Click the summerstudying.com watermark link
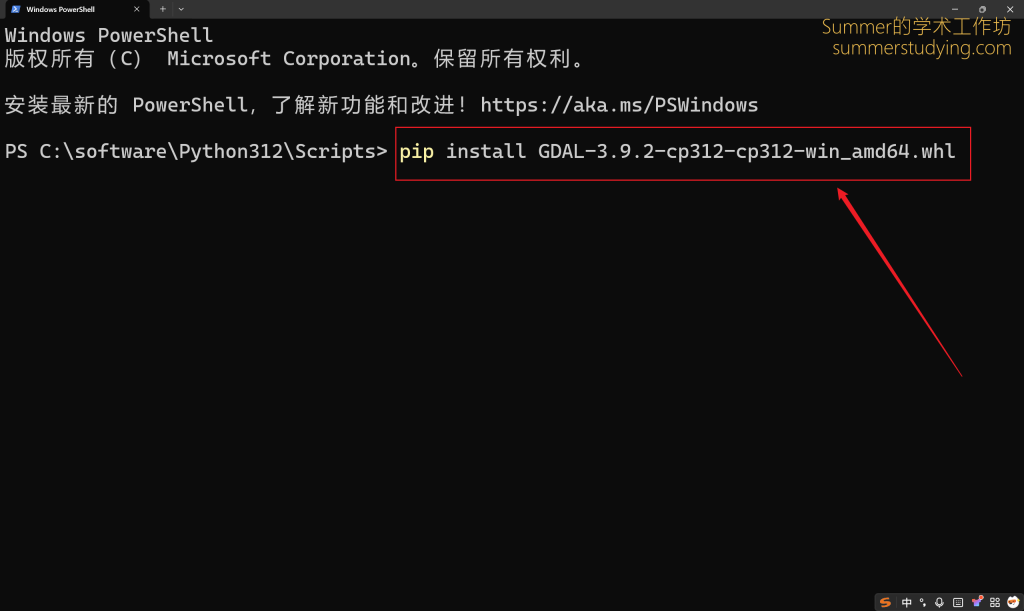Screen dimensions: 1024x611 pyautogui.click(x=921, y=48)
